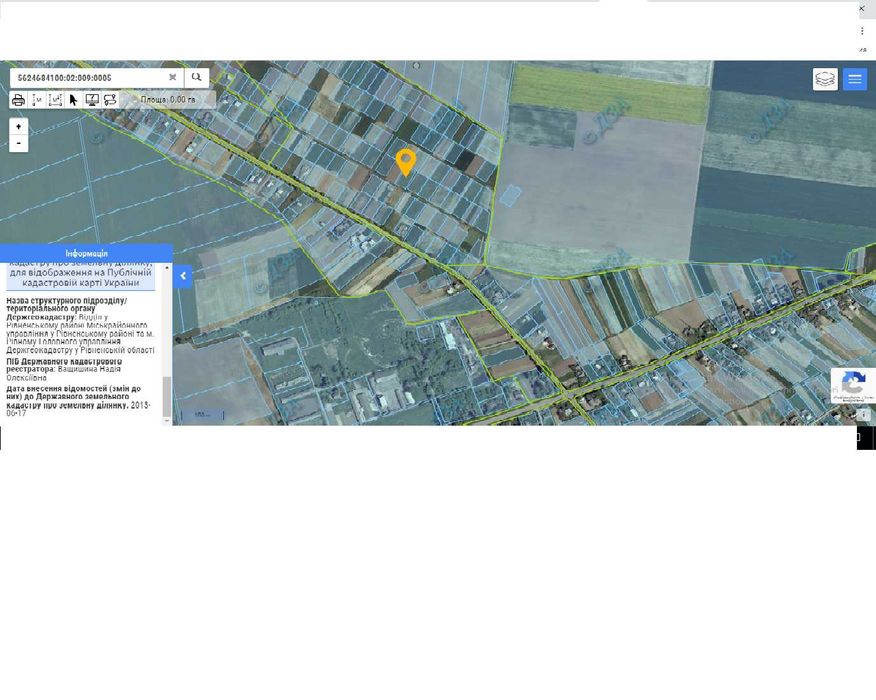Click the reCAPTCHA badge
This screenshot has width=876, height=700.
tap(853, 385)
